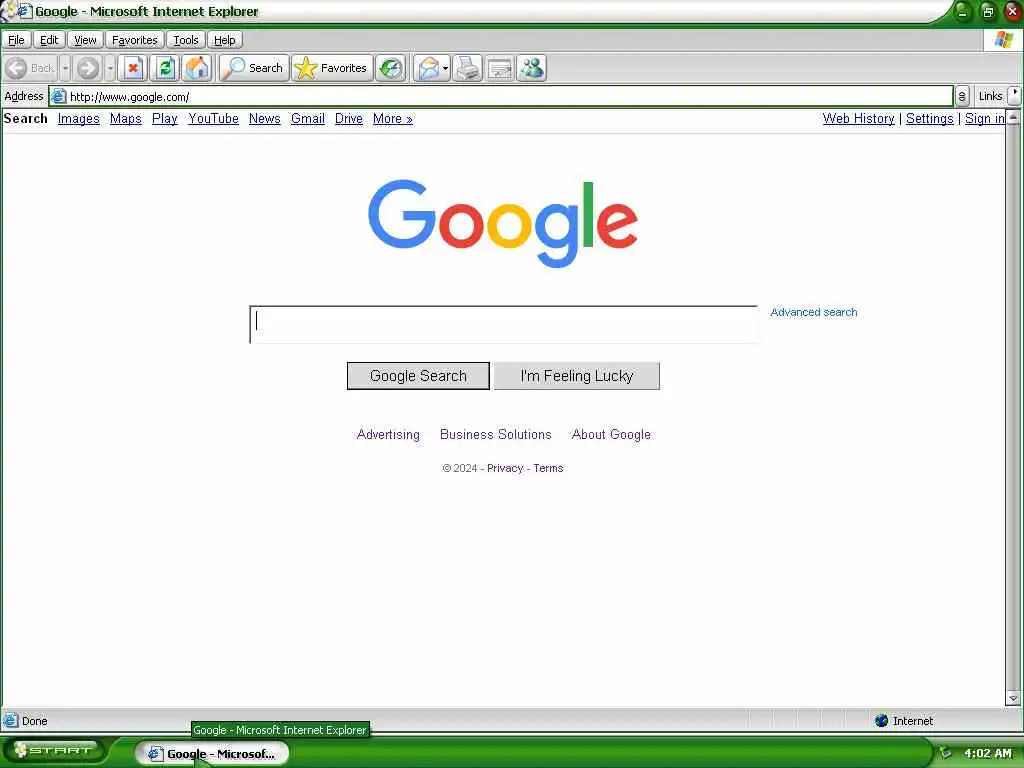
Task: Click the Forward arrow button
Action: coord(88,68)
